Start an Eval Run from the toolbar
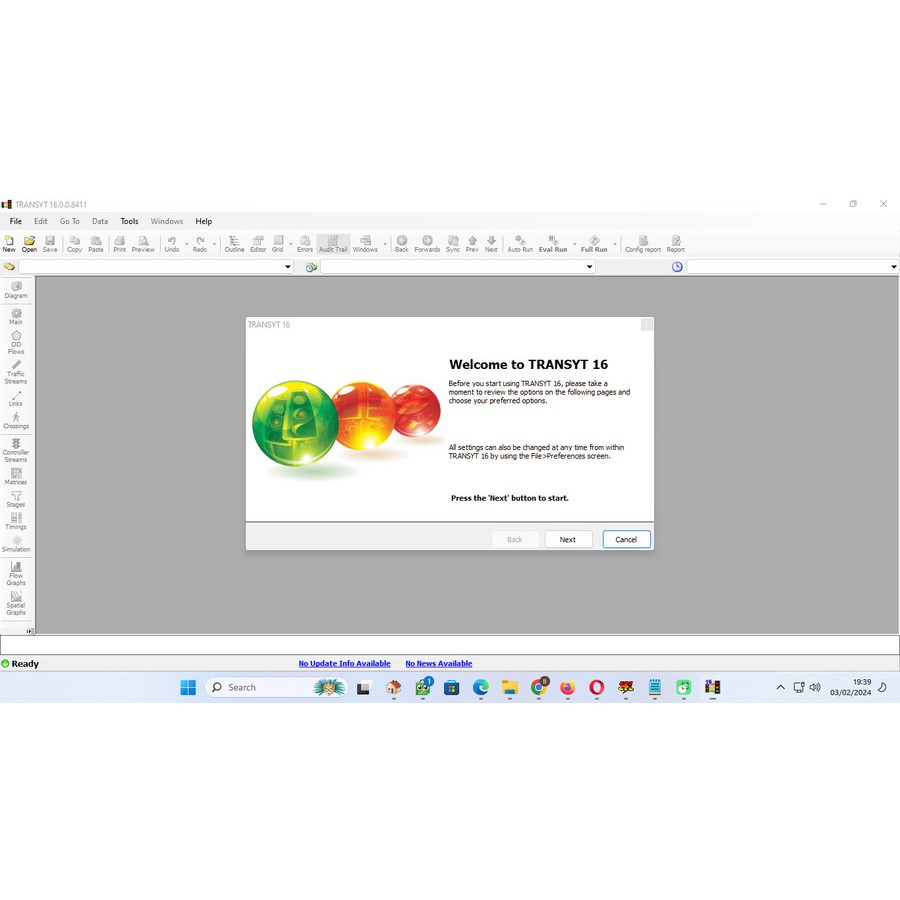 tap(553, 244)
